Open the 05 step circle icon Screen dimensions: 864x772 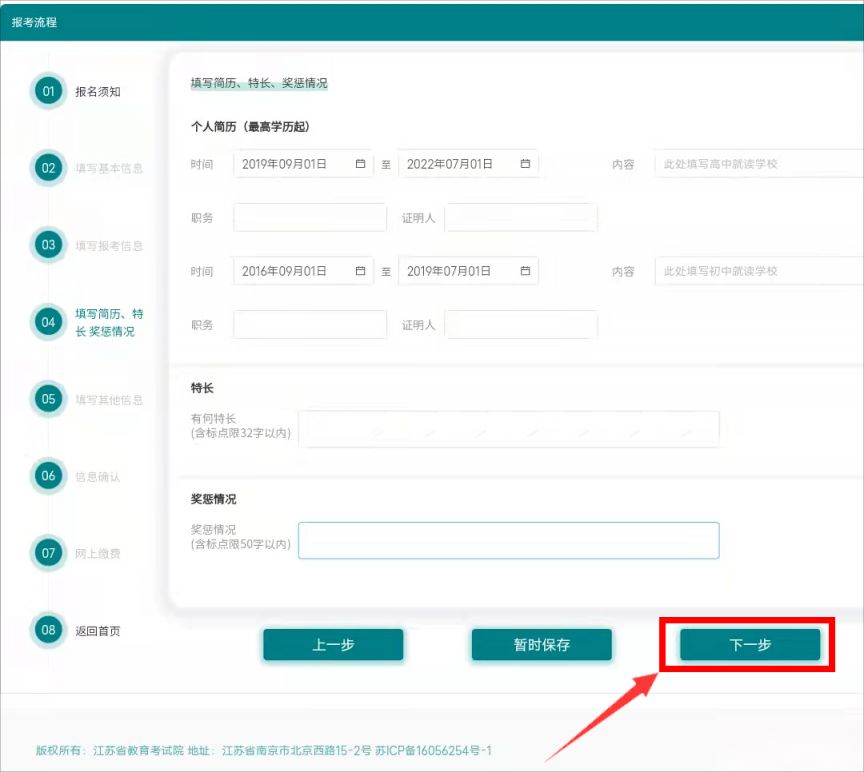(x=48, y=399)
